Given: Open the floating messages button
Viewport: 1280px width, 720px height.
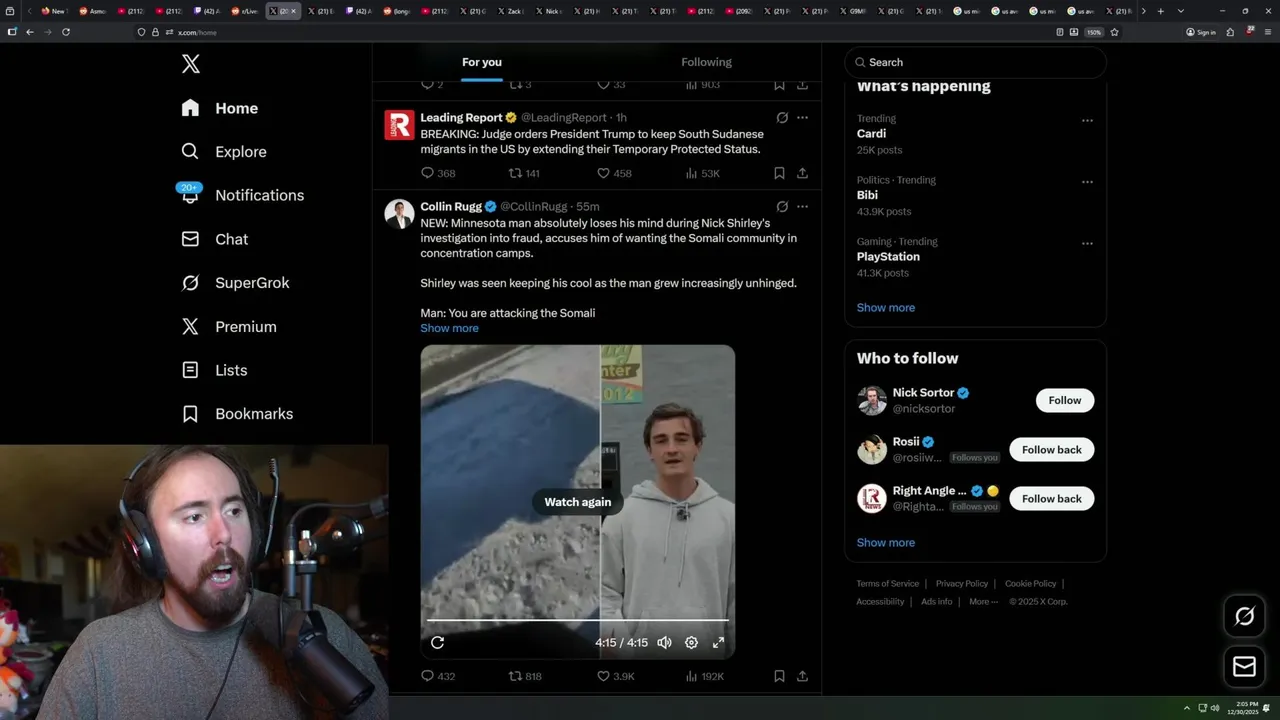Looking at the screenshot, I should click(x=1244, y=666).
